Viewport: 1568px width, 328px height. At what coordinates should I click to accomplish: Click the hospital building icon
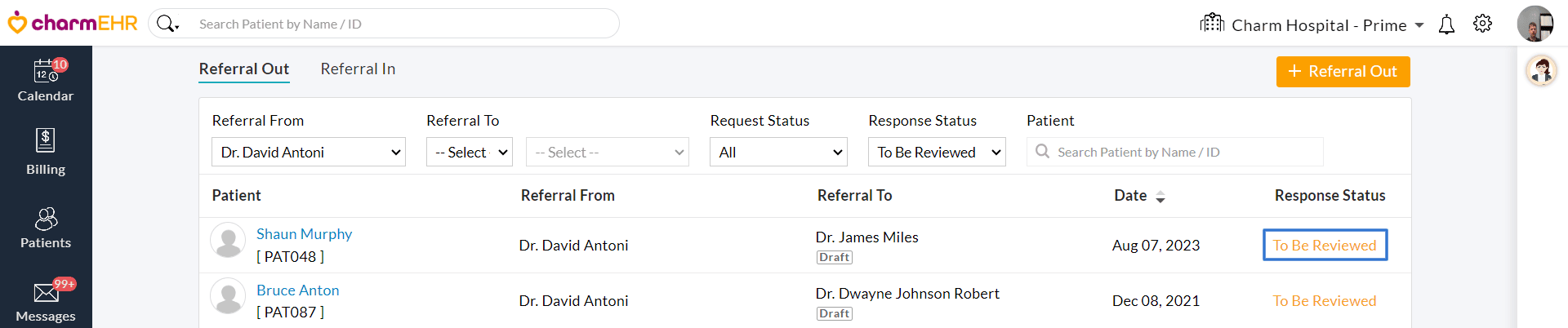[1212, 23]
